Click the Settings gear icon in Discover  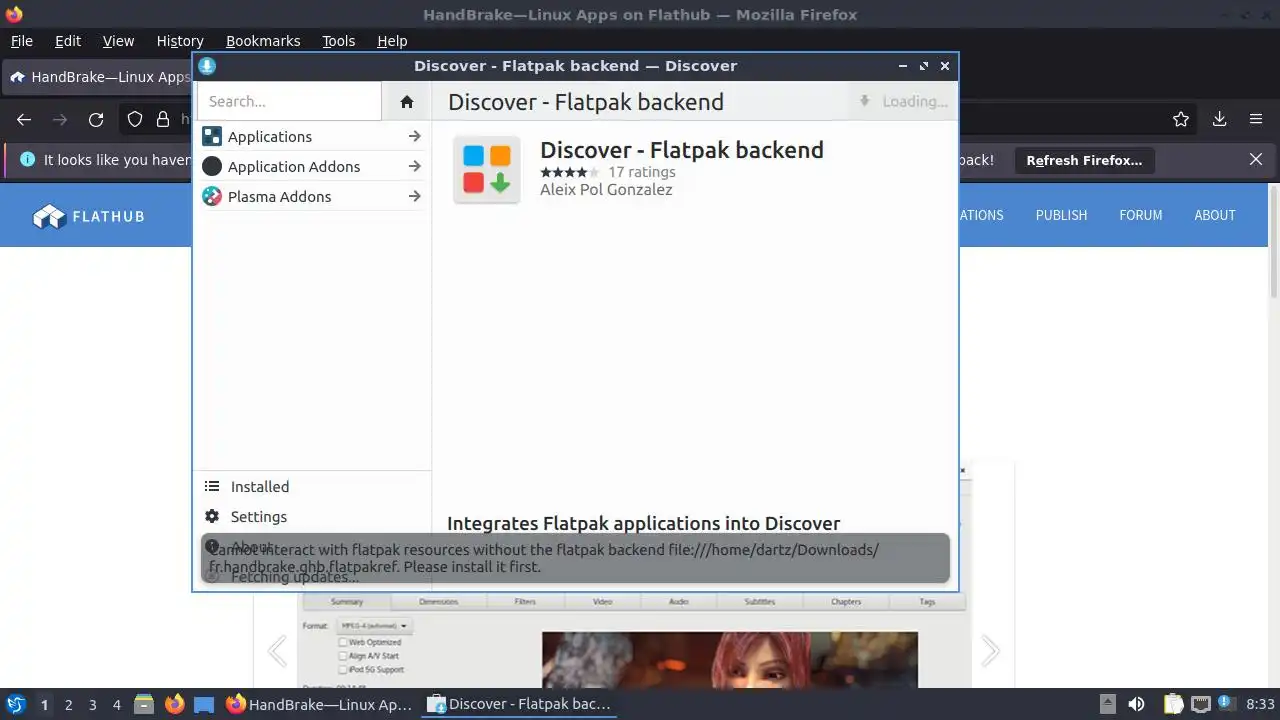212,517
